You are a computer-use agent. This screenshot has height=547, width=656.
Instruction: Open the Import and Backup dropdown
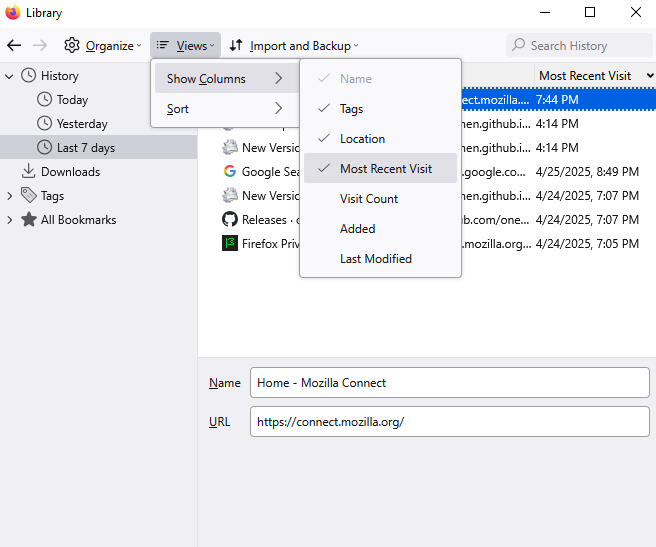pyautogui.click(x=293, y=46)
